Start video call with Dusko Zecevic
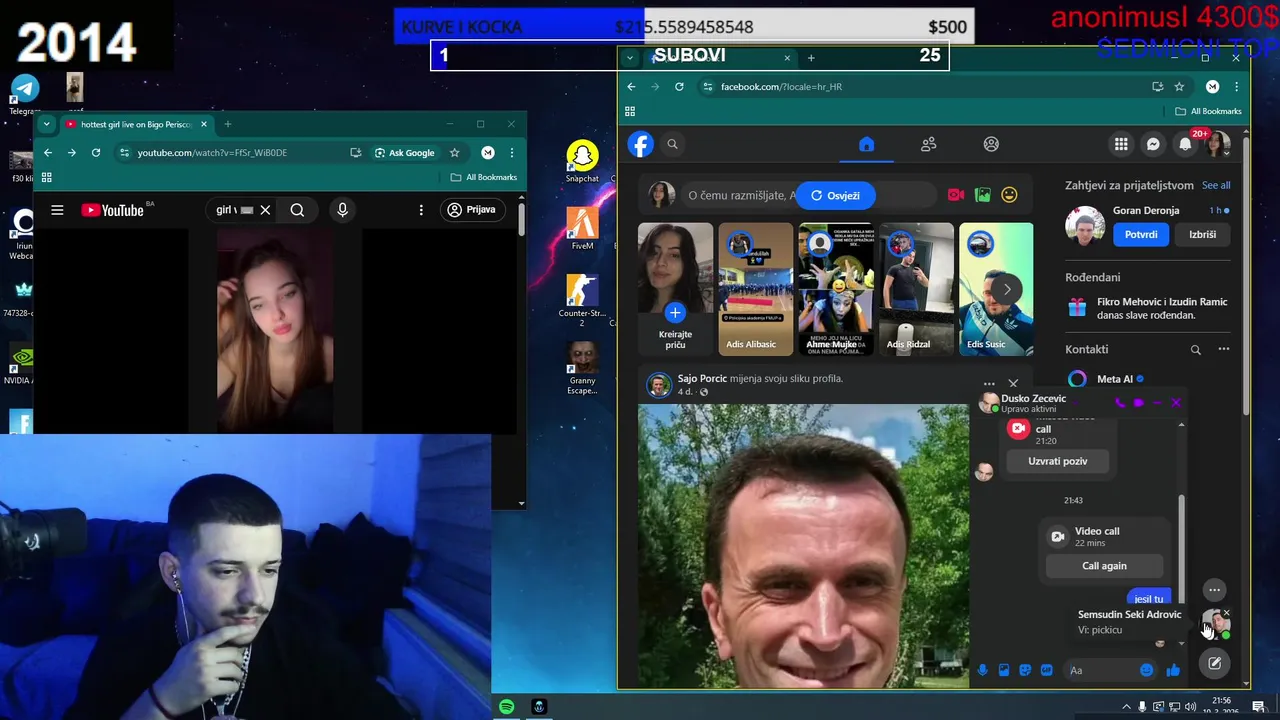This screenshot has width=1280, height=720. 1138,402
